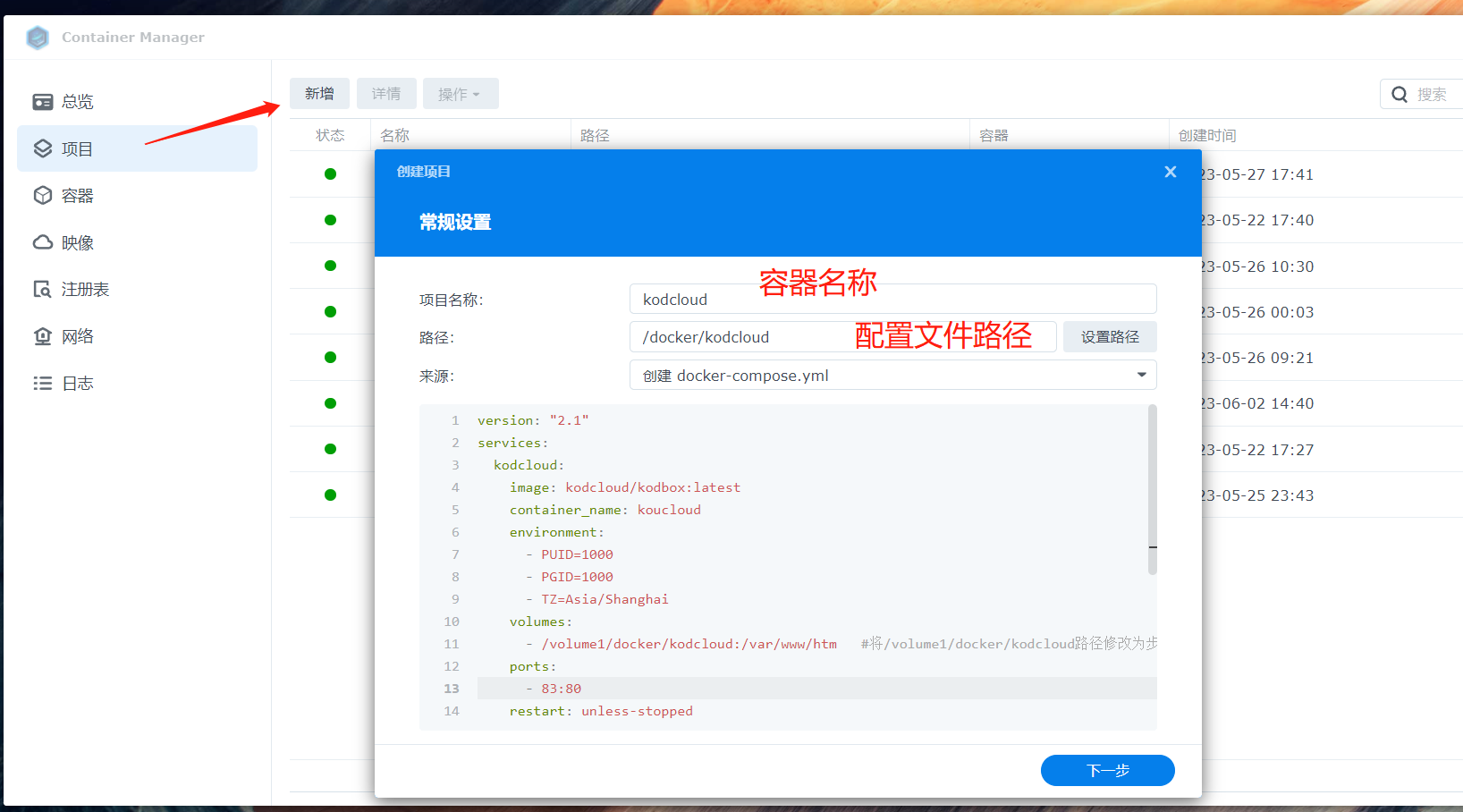The width and height of the screenshot is (1463, 812).
Task: Click the 23-05-26 00:03 timestamp row
Action: coord(1257,312)
